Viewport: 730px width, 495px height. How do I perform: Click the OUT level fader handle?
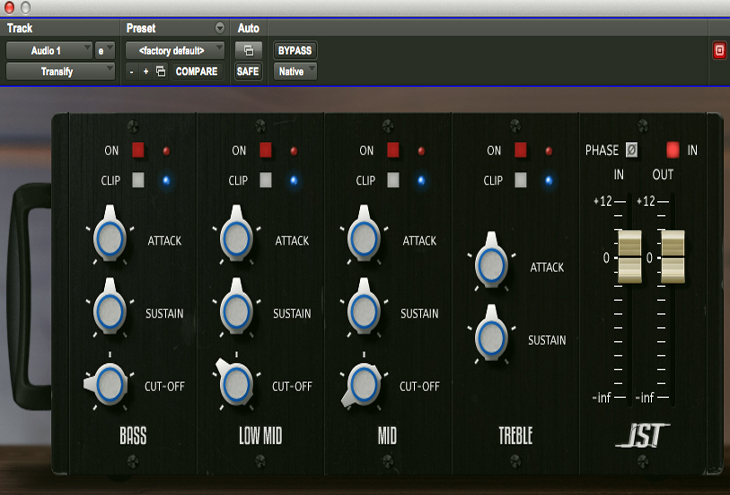pyautogui.click(x=672, y=256)
